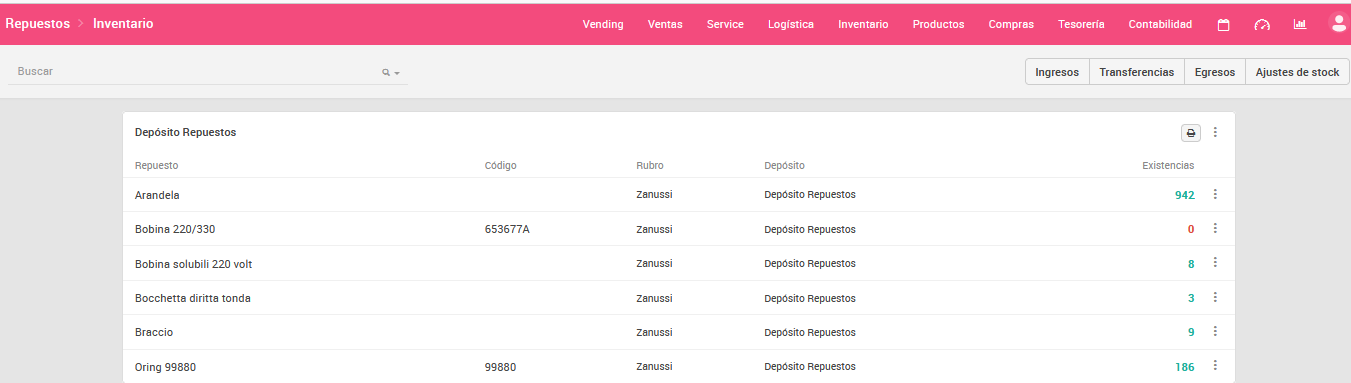Image resolution: width=1351 pixels, height=383 pixels.
Task: Navigate to Repuestos breadcrumb link
Action: tap(38, 23)
